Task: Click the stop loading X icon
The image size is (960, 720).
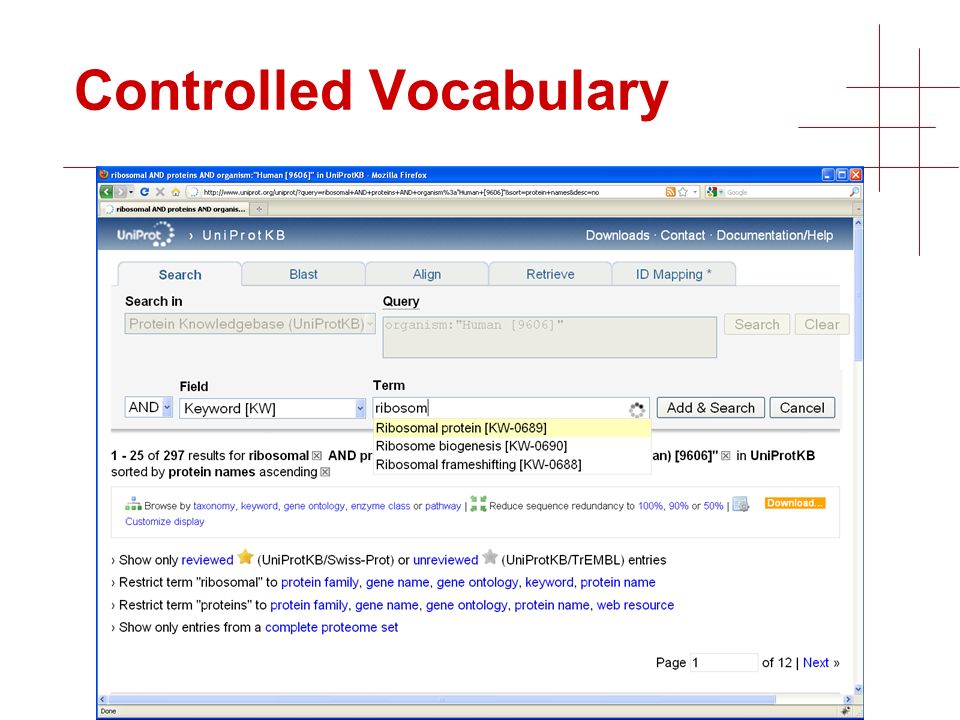Action: 160,192
